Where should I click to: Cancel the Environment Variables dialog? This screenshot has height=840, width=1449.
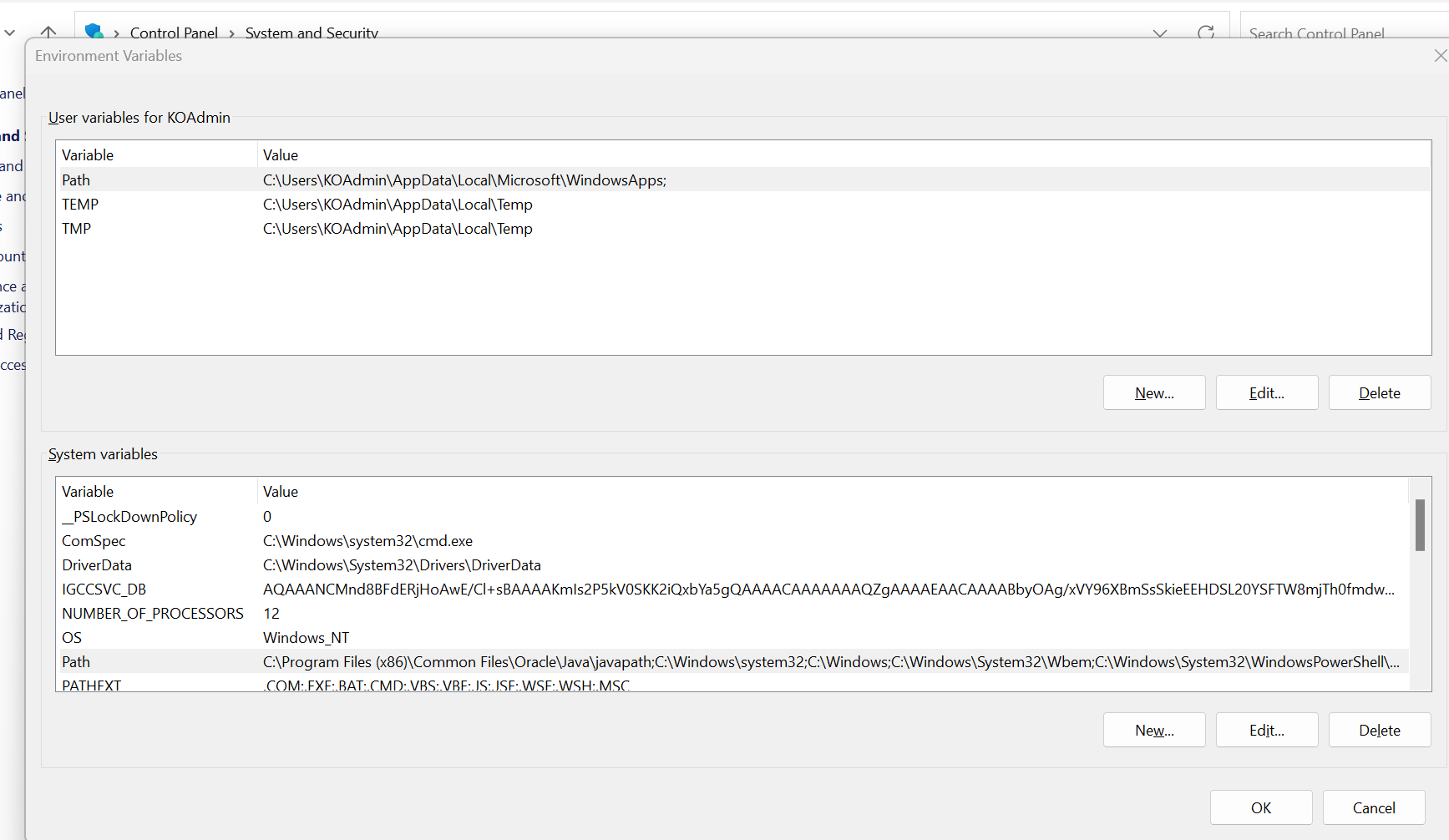point(1373,807)
